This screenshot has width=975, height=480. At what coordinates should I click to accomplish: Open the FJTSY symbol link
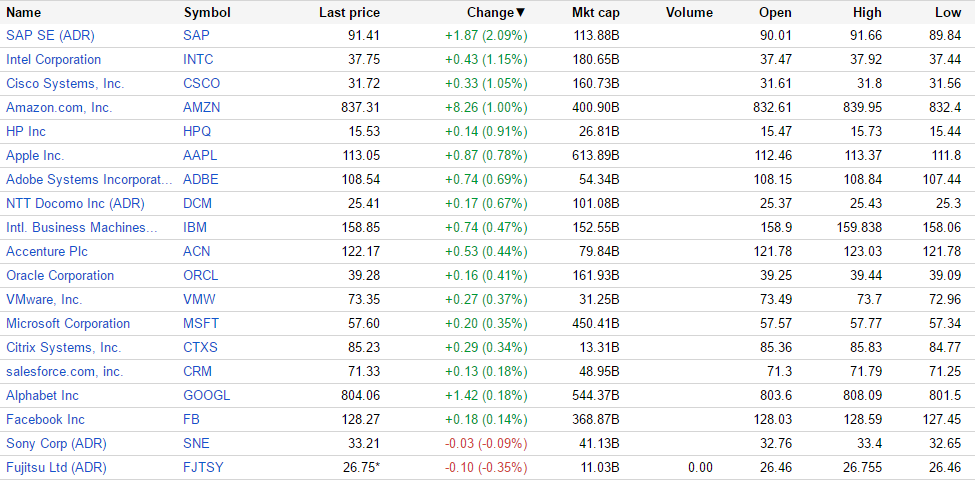click(203, 467)
